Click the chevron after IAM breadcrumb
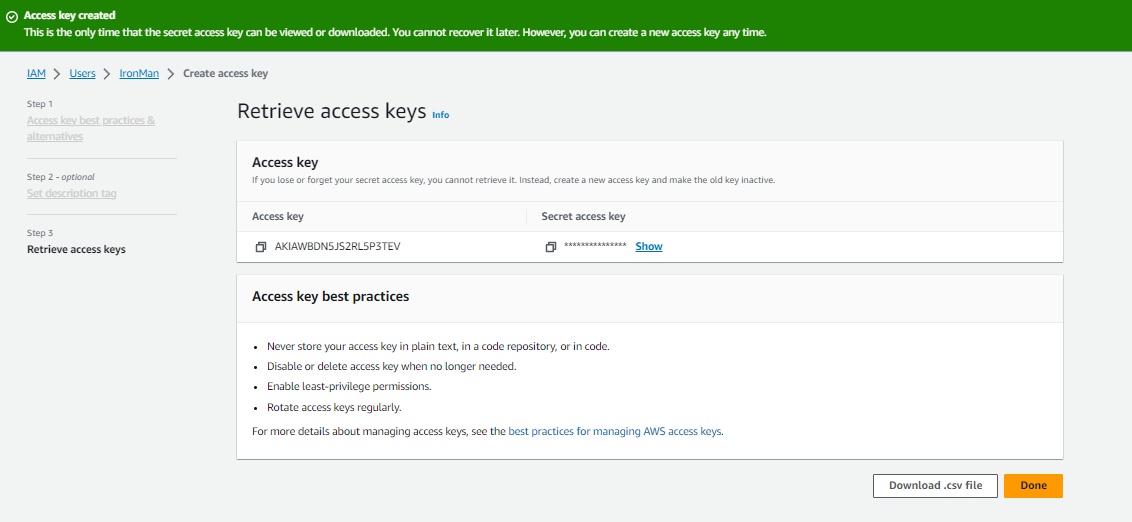Viewport: 1132px width, 522px height. click(x=58, y=74)
